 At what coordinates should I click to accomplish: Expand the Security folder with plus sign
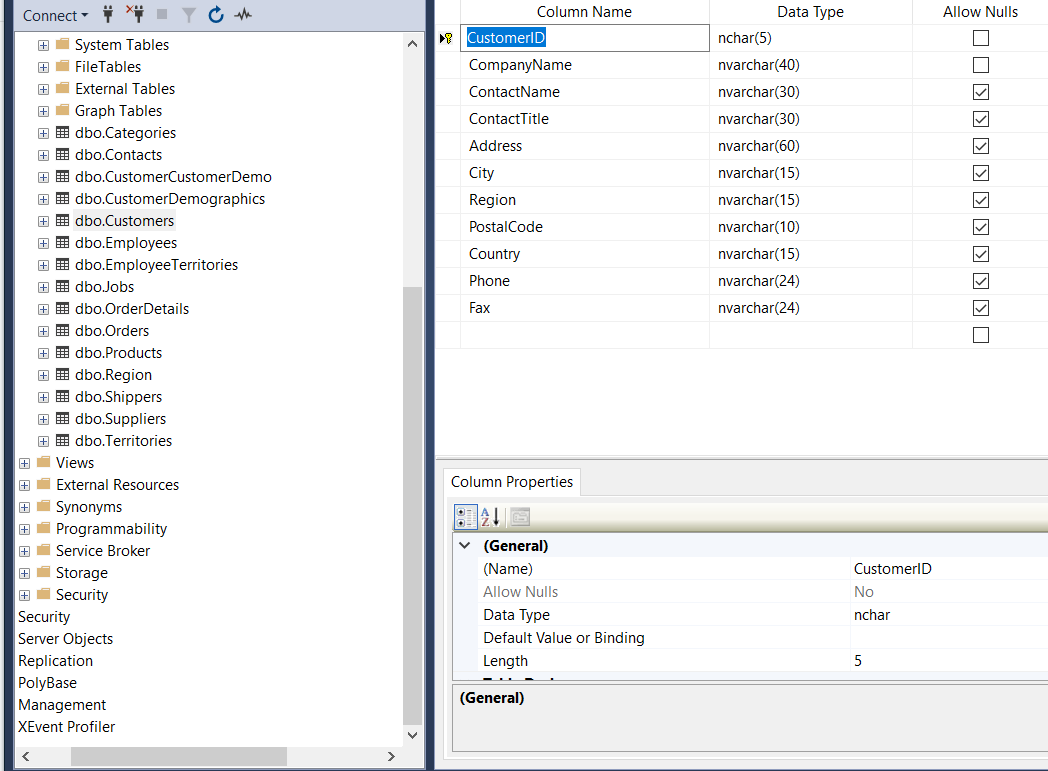(25, 596)
